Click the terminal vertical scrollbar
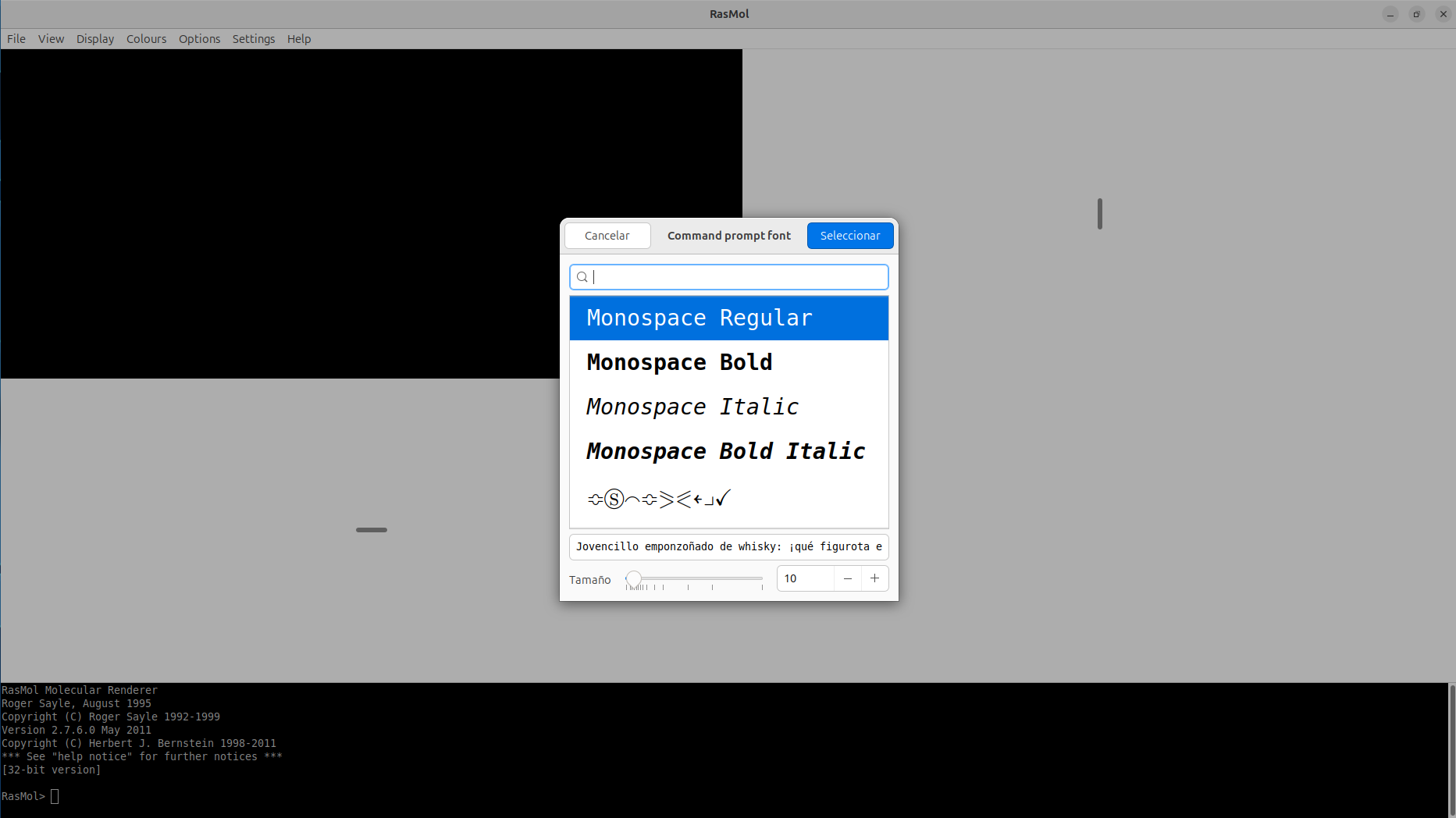Image resolution: width=1456 pixels, height=818 pixels. (x=1451, y=749)
